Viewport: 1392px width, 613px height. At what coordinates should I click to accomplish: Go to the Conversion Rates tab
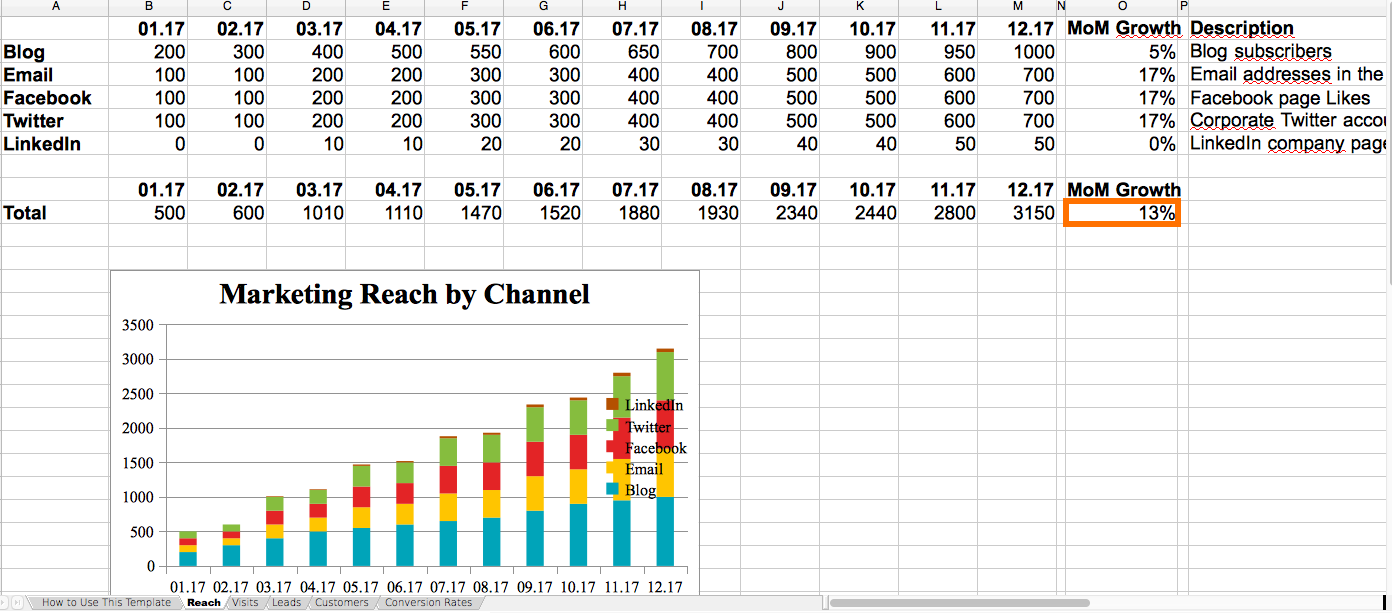pyautogui.click(x=428, y=603)
